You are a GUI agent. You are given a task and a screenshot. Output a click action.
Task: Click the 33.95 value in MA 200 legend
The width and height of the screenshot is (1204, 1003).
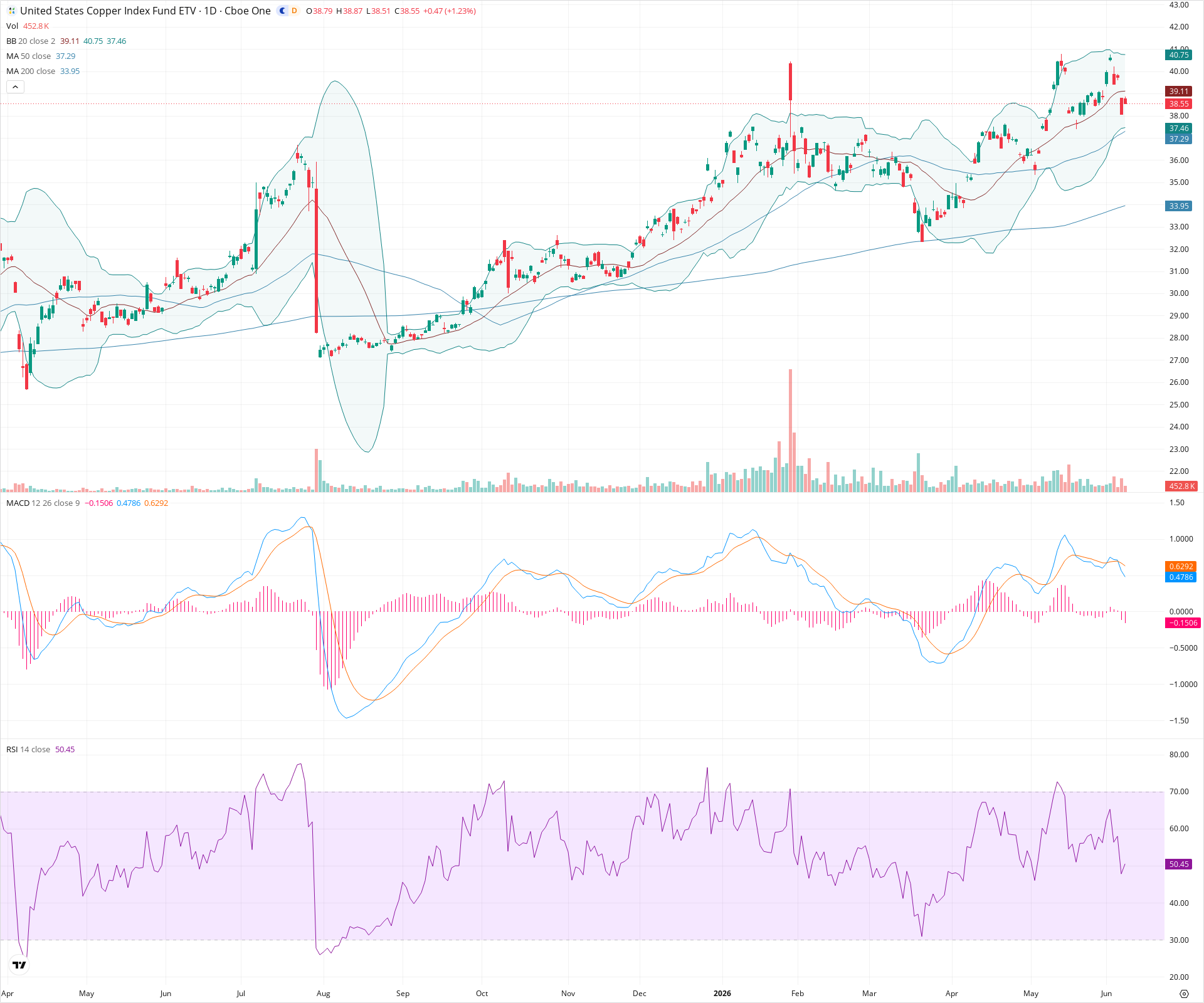pos(70,71)
